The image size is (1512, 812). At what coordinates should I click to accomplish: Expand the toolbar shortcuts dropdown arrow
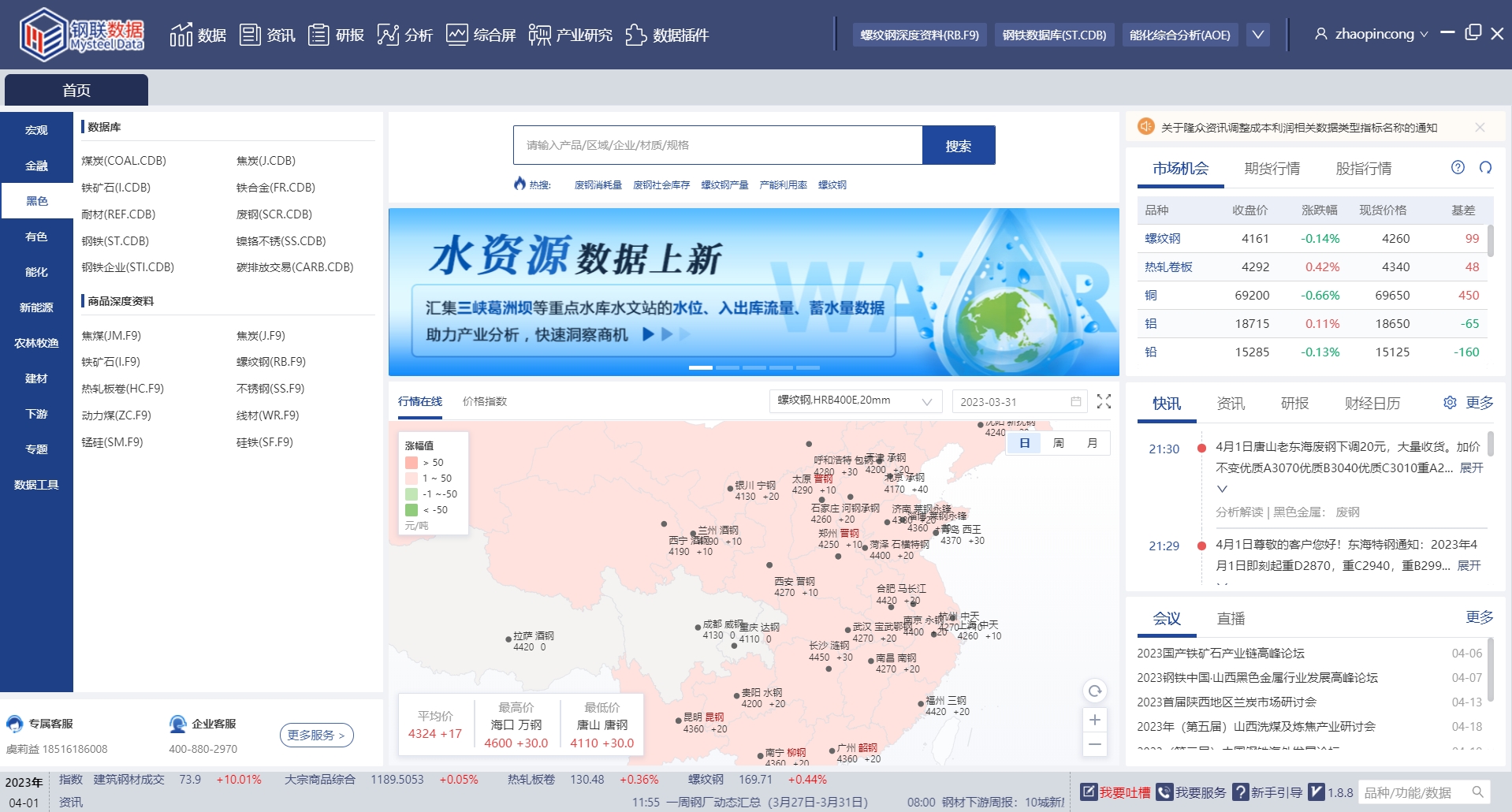1258,35
